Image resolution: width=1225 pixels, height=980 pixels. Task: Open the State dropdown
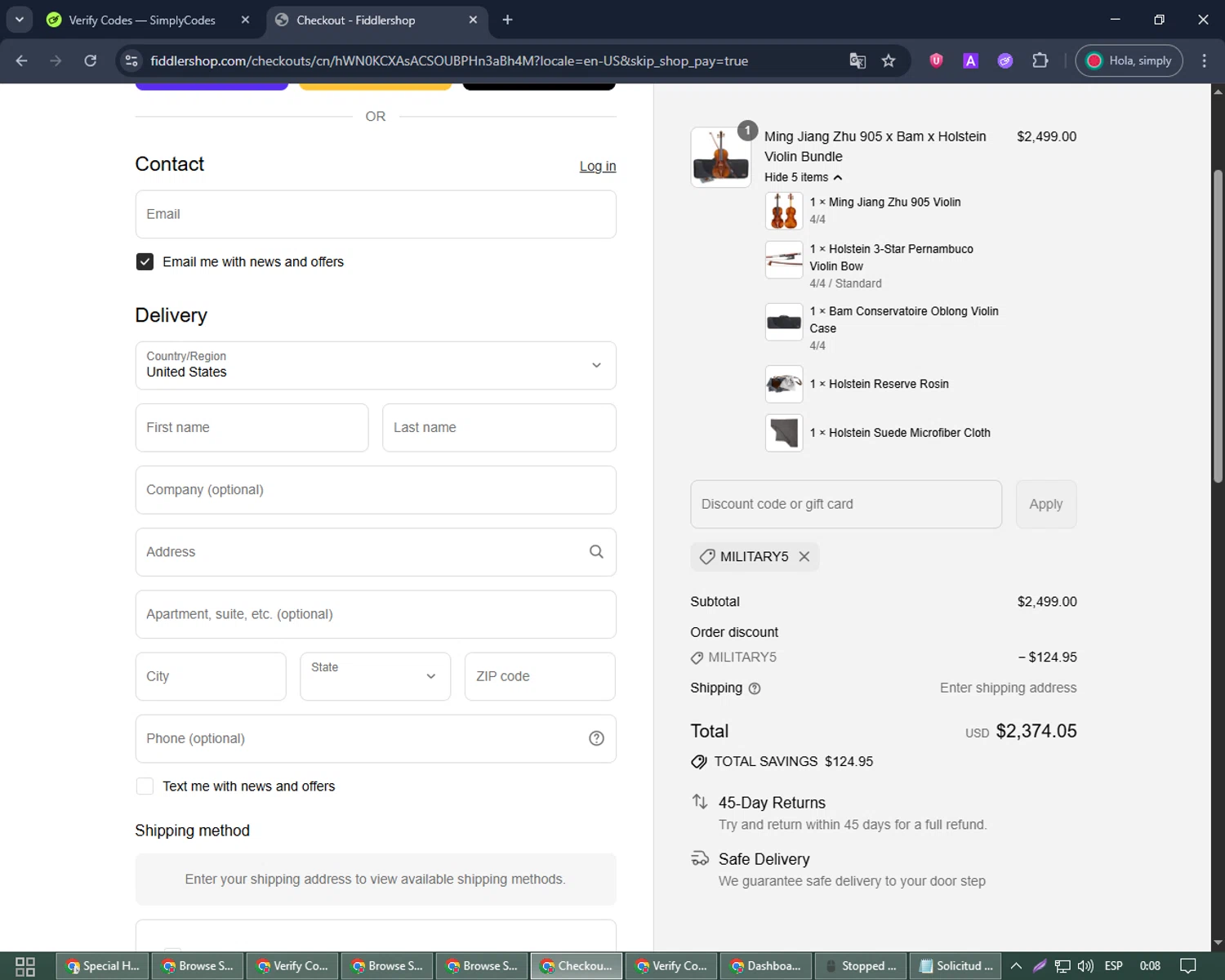coord(375,676)
